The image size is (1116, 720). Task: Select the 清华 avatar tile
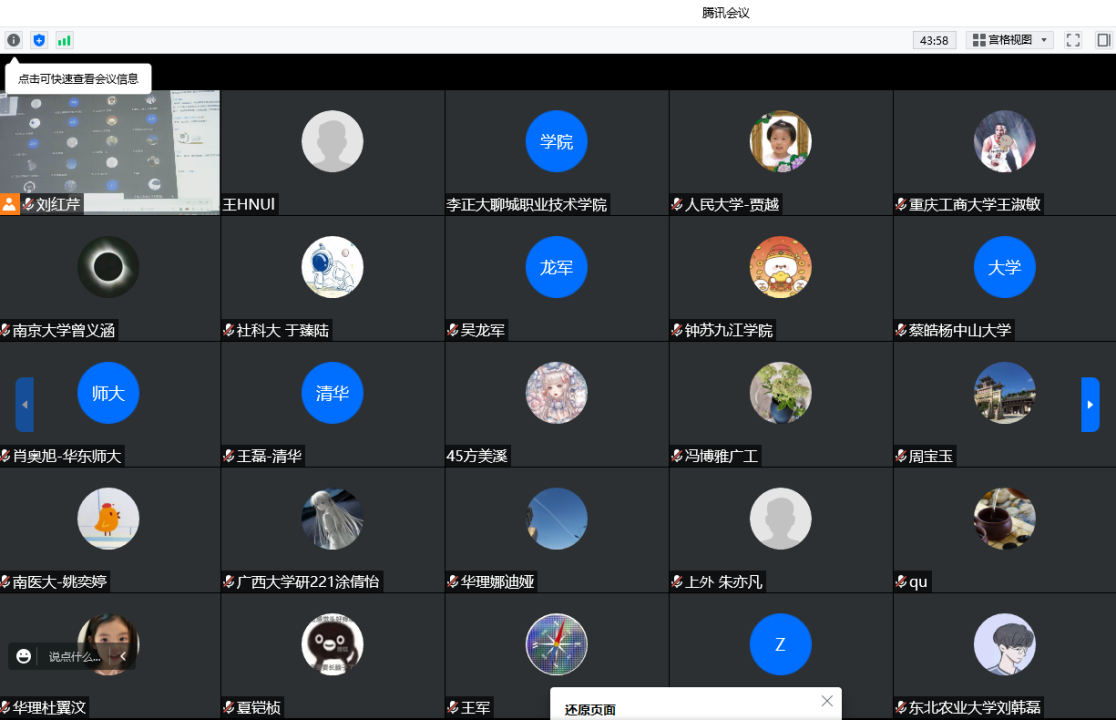pos(332,393)
